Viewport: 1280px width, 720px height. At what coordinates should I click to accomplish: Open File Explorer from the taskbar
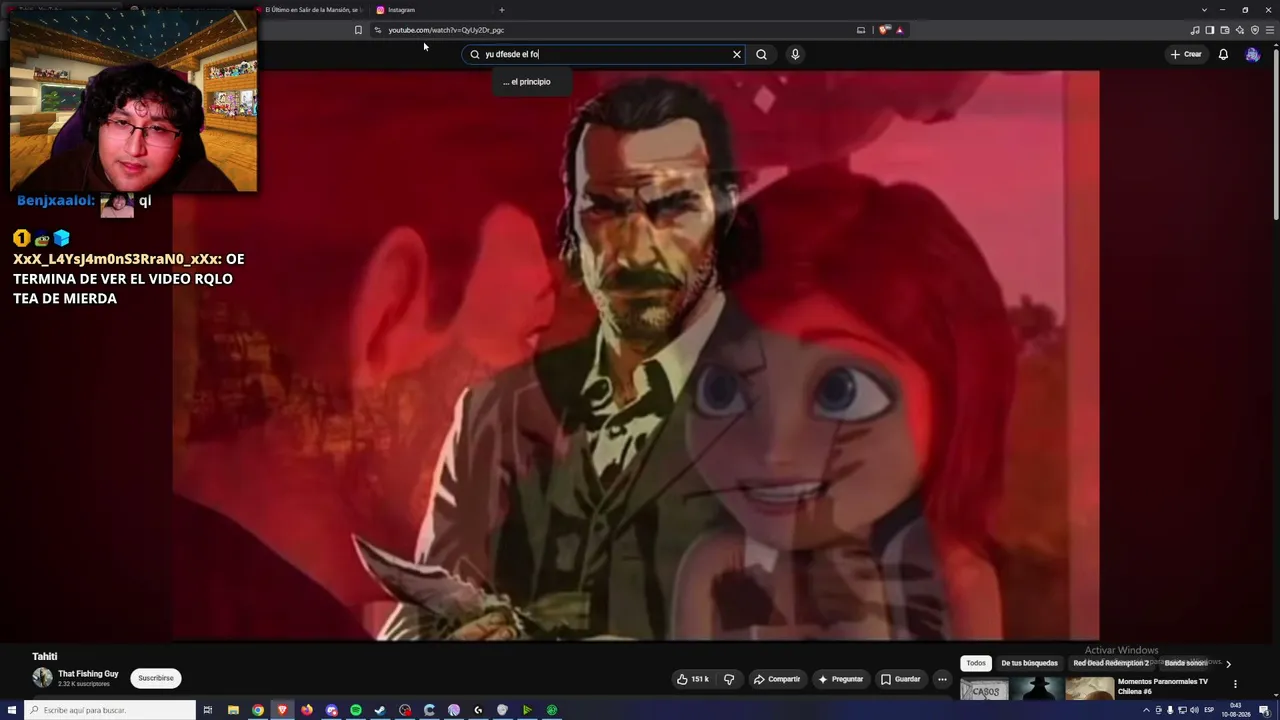coord(233,710)
